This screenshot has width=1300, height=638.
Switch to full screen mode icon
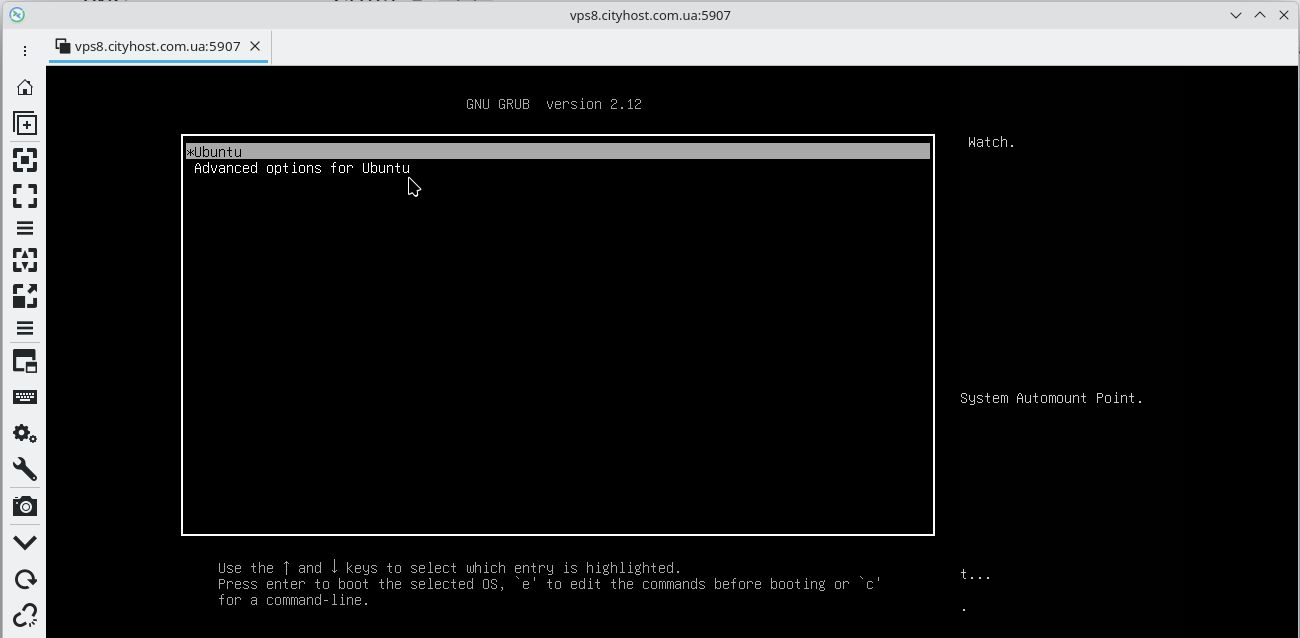click(25, 195)
